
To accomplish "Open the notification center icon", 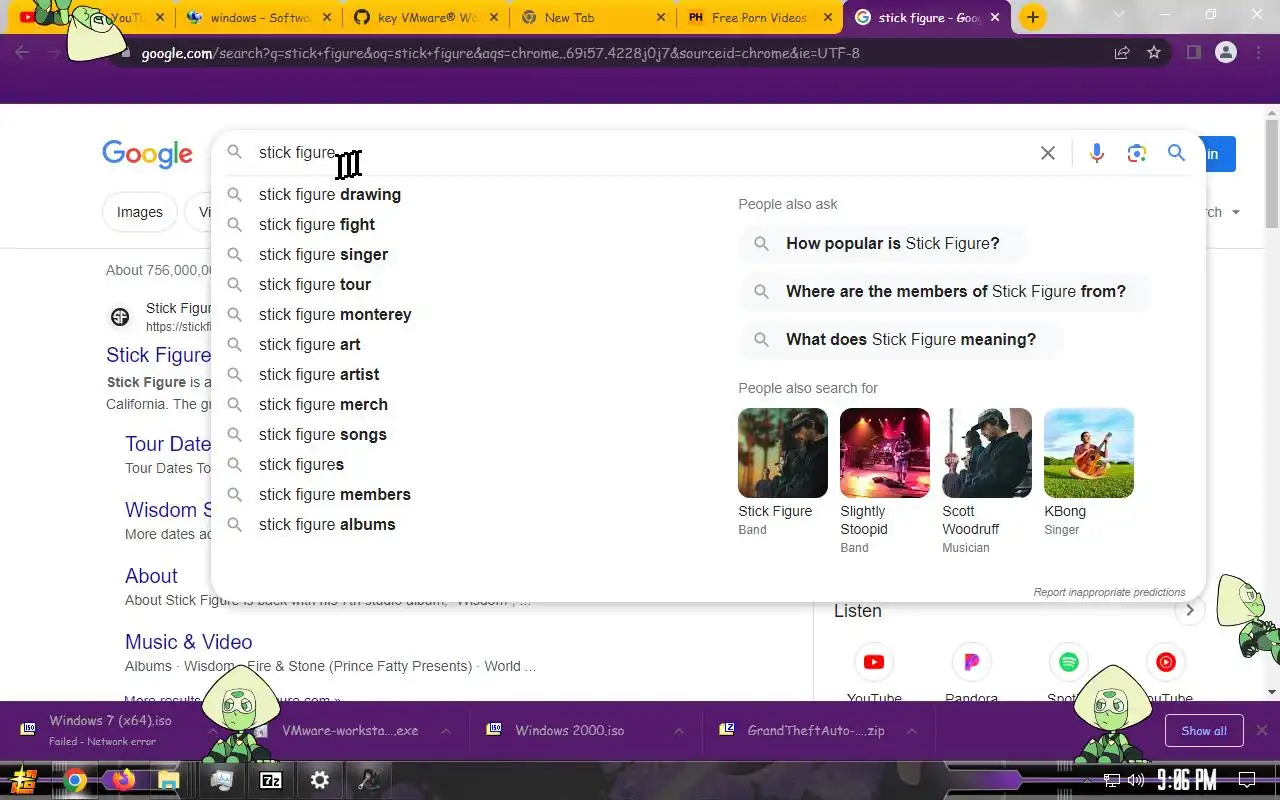I will click(1247, 781).
